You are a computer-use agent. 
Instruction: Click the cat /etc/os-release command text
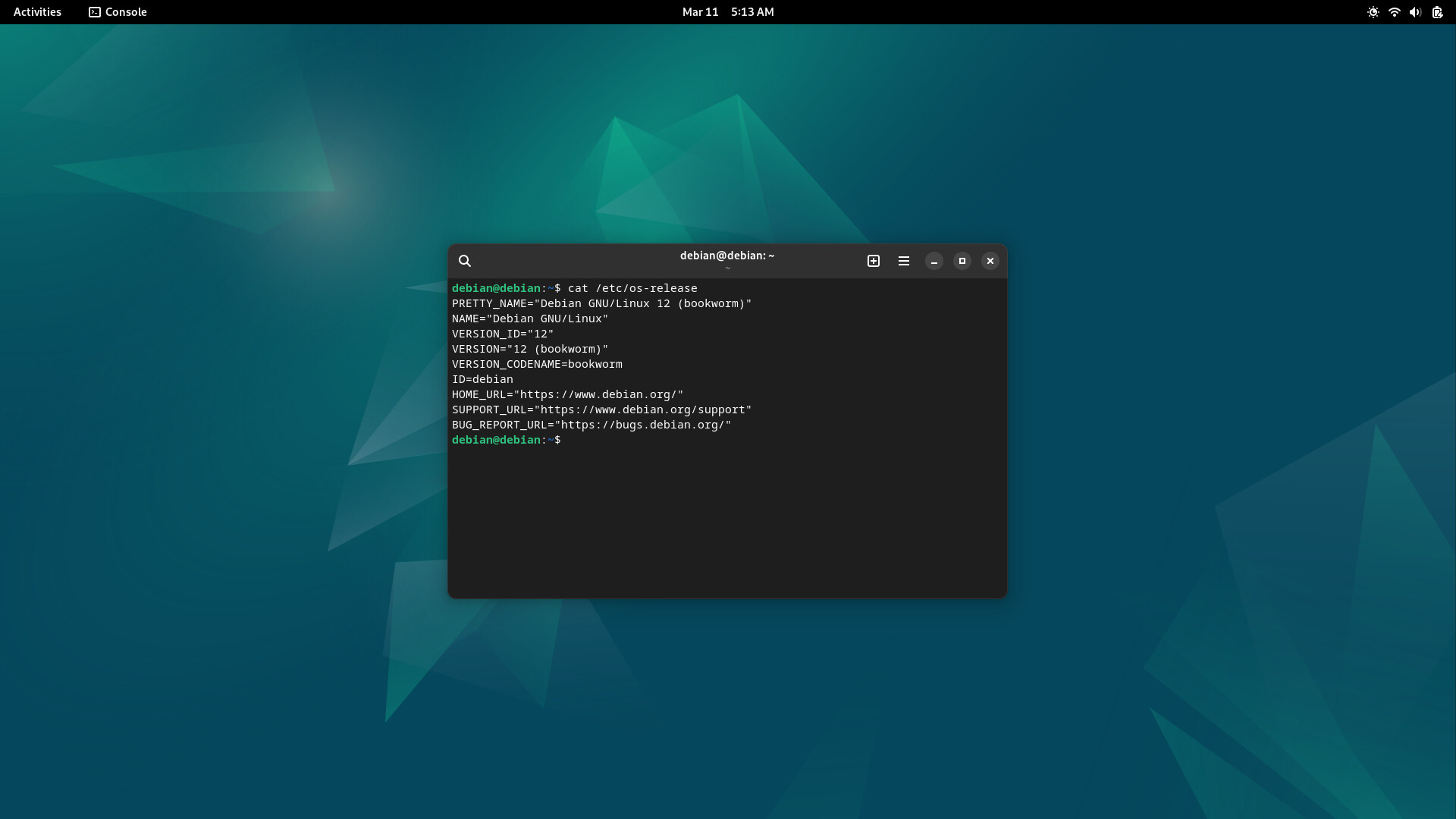(632, 288)
